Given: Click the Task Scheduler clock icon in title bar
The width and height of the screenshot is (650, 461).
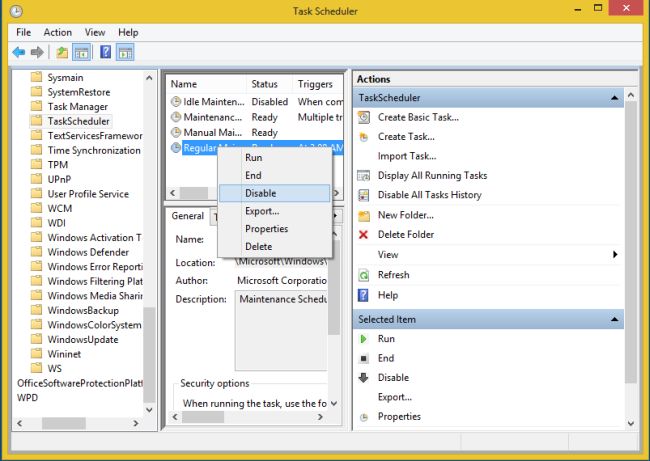Looking at the screenshot, I should point(16,11).
